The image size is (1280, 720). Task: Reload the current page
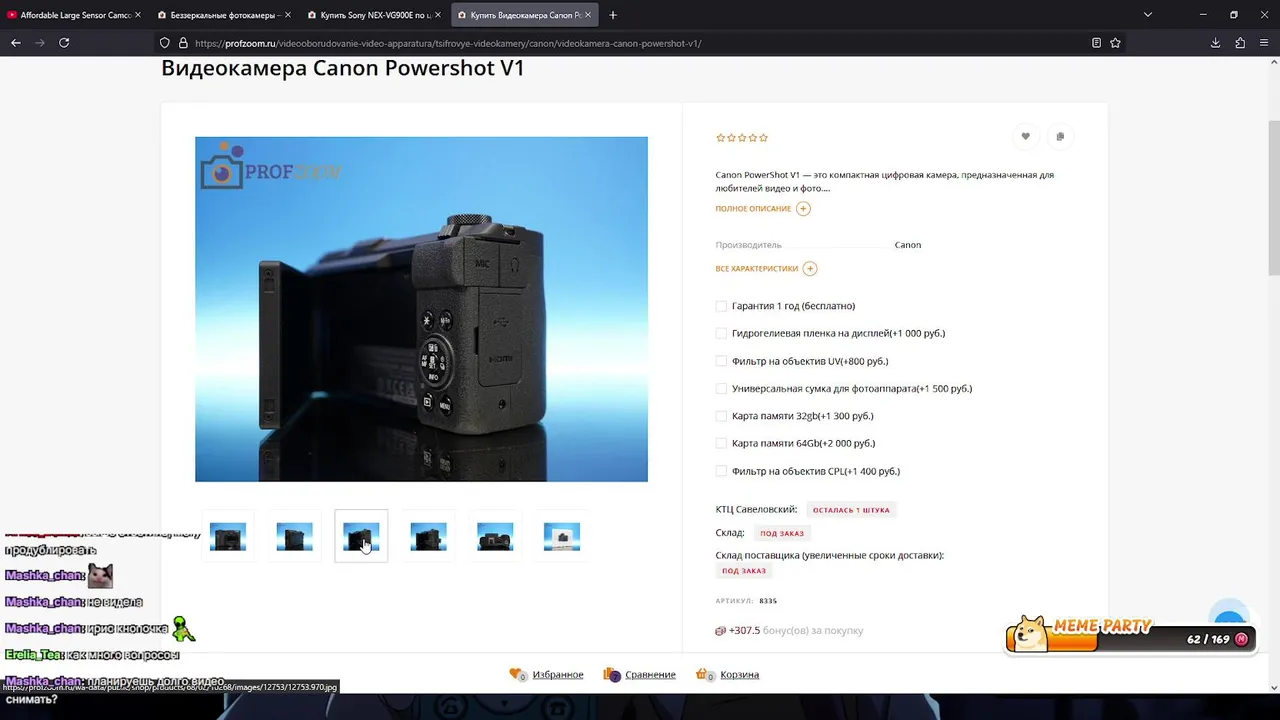click(x=64, y=43)
